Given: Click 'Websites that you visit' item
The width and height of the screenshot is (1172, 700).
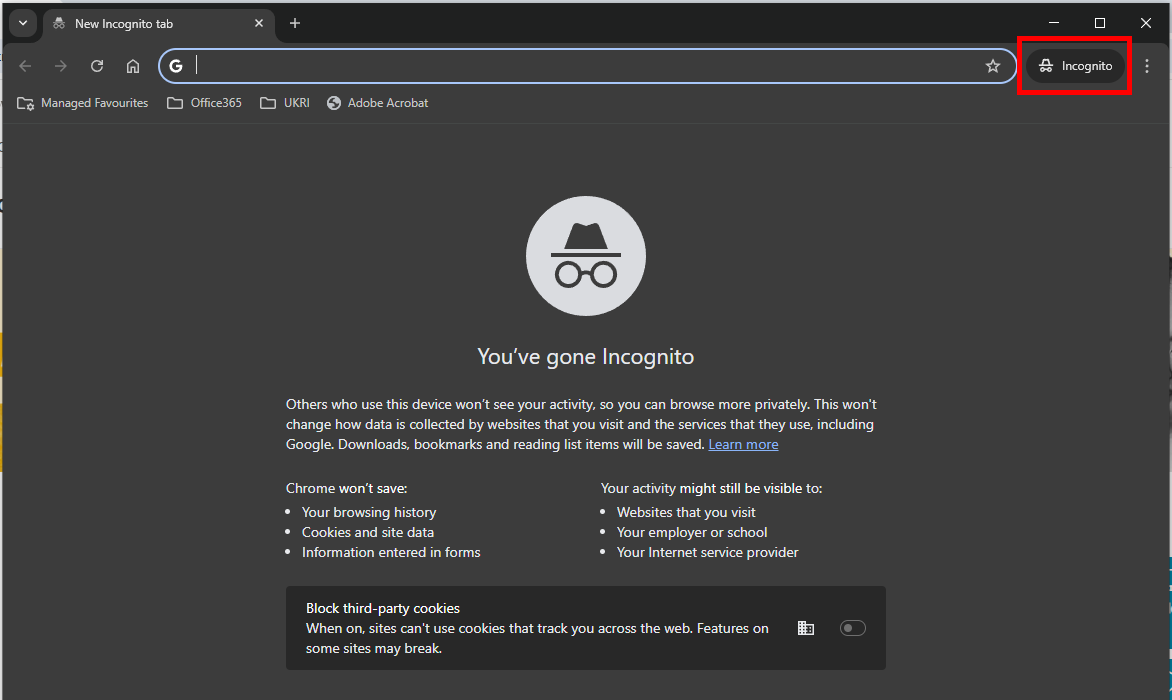Looking at the screenshot, I should pos(686,512).
